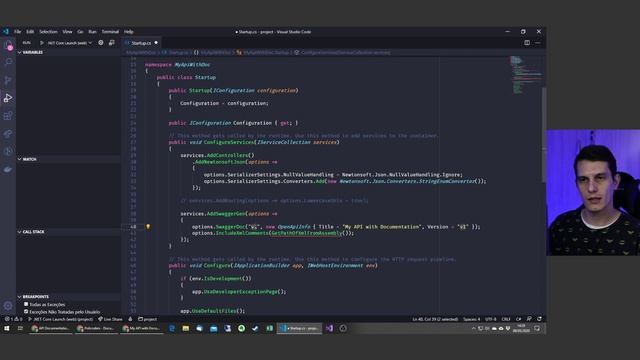Click the .NET Core Launch (web) status bar item

click(x=60, y=319)
